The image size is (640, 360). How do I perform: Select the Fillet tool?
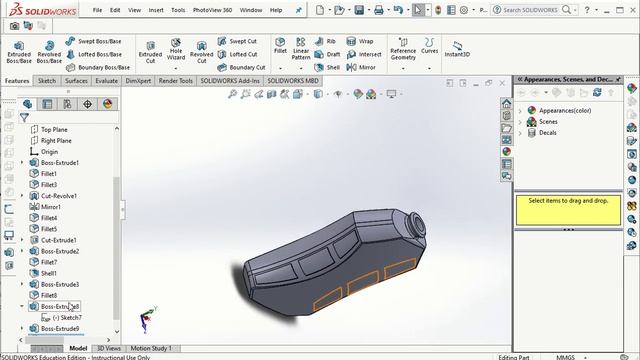pos(280,45)
